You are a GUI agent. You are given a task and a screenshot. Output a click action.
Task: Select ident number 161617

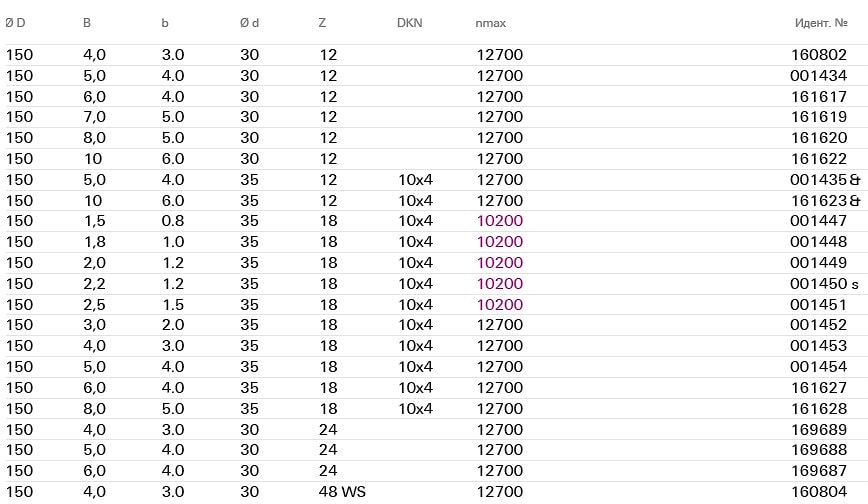(x=819, y=97)
